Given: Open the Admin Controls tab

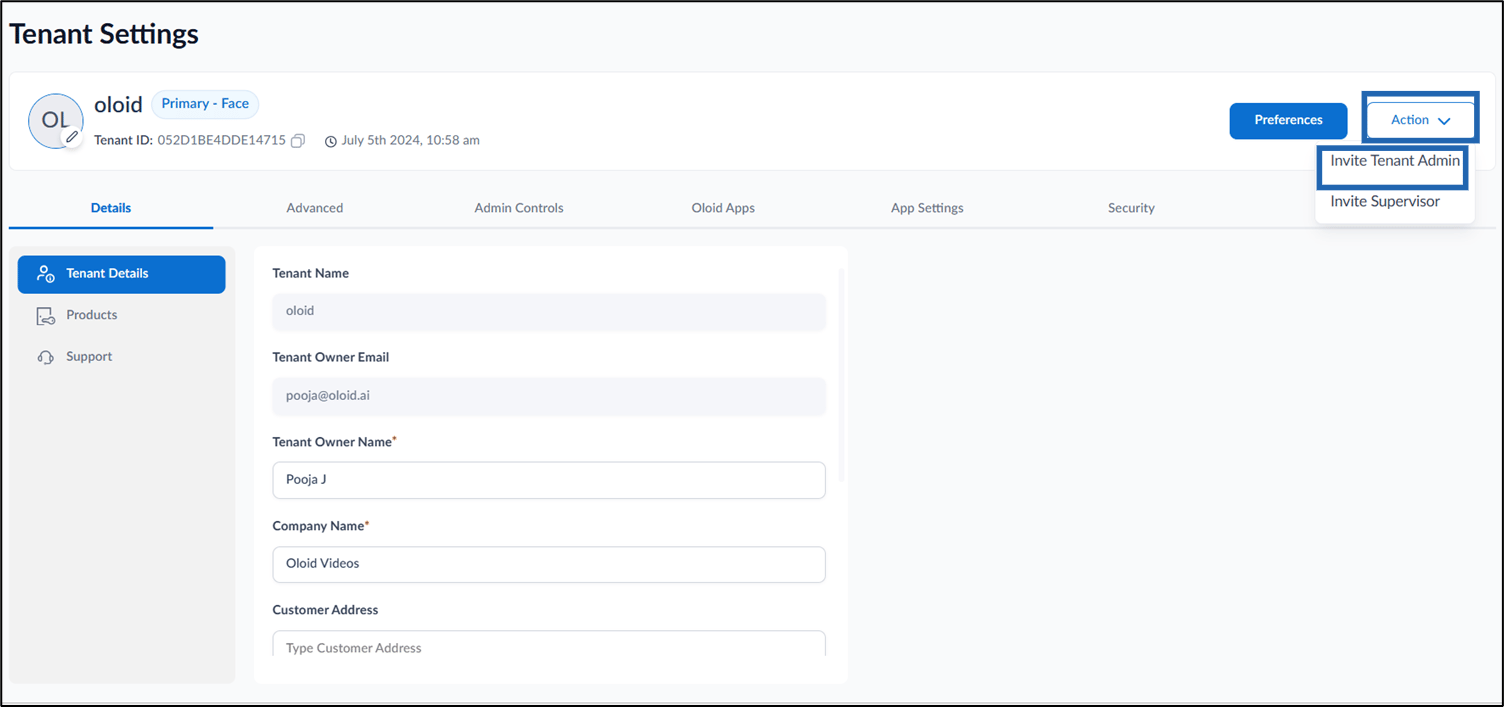Looking at the screenshot, I should (x=519, y=208).
